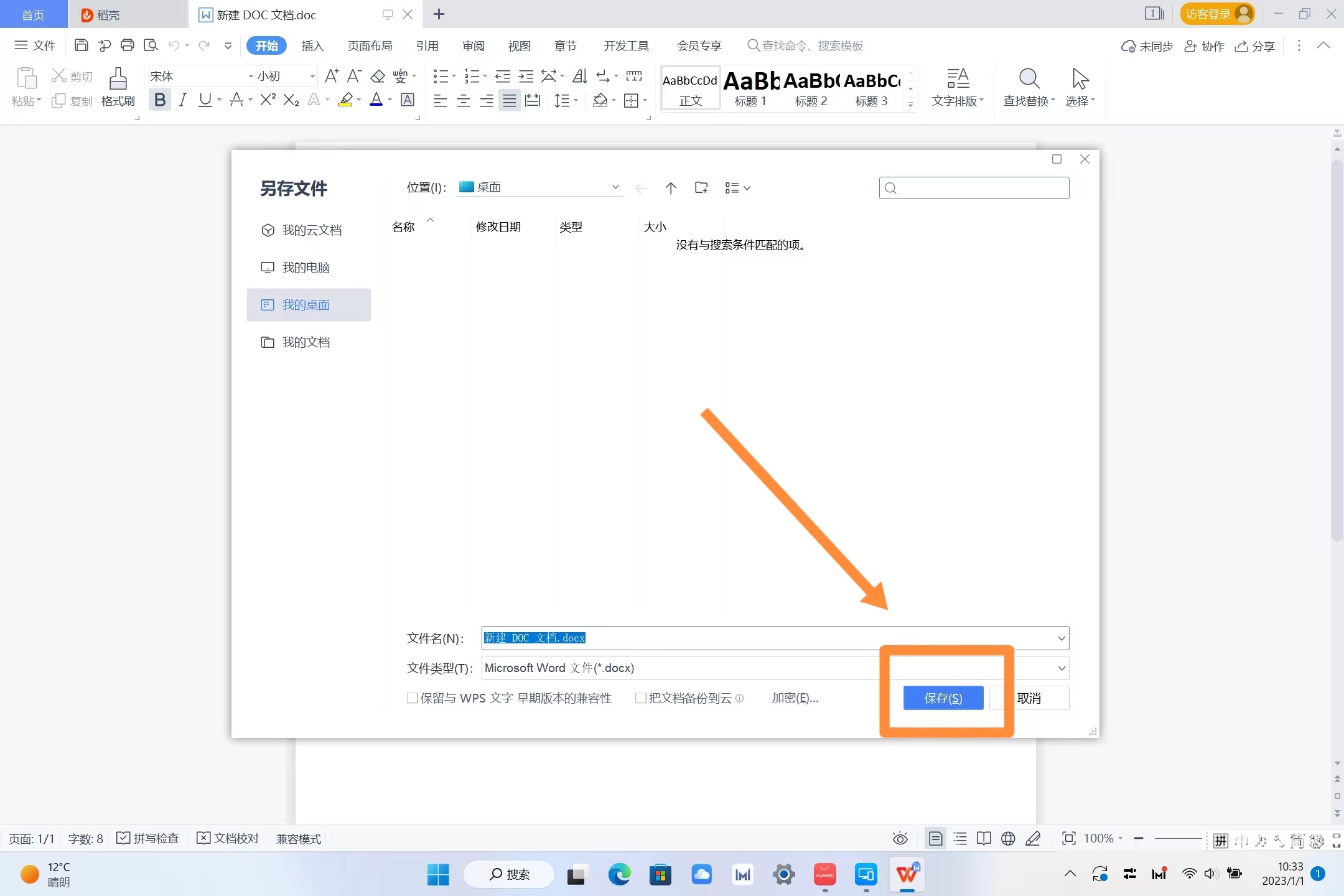Click 取消 button in dialog
Image resolution: width=1344 pixels, height=896 pixels.
[x=1029, y=698]
